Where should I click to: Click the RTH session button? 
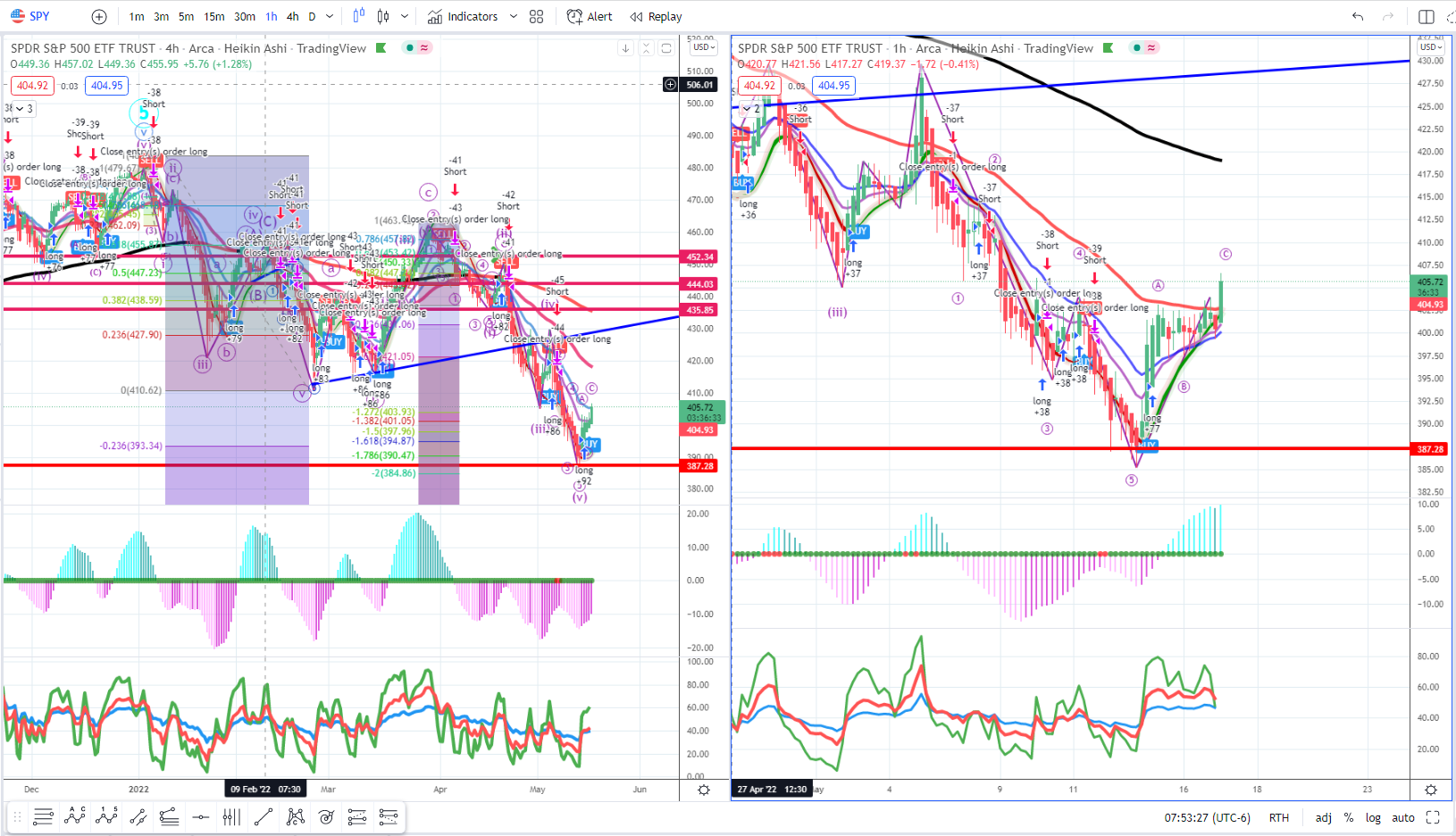[x=1279, y=817]
